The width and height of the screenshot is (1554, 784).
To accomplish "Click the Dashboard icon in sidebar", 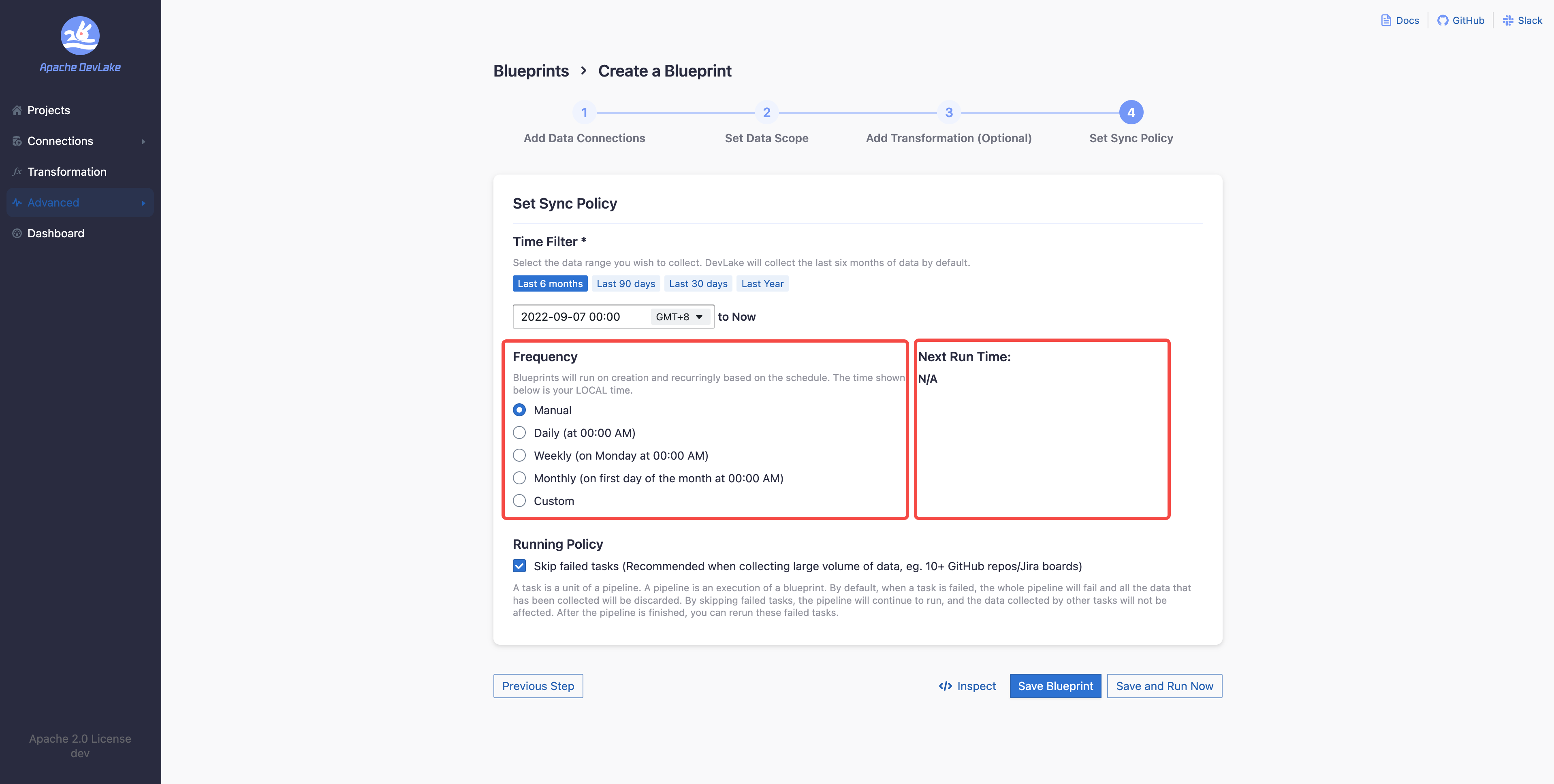I will point(17,233).
